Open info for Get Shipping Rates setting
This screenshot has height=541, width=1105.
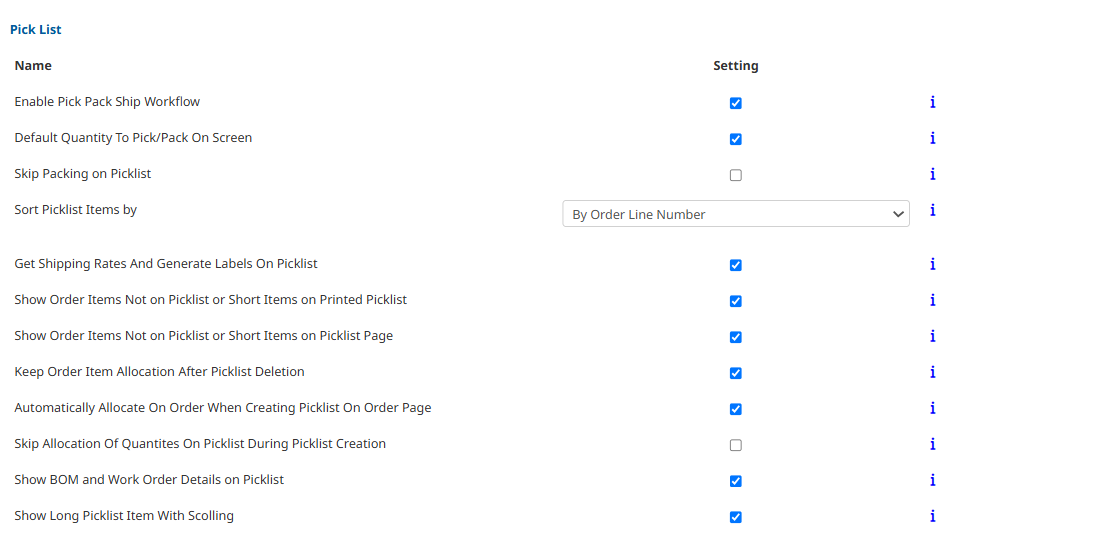point(932,264)
